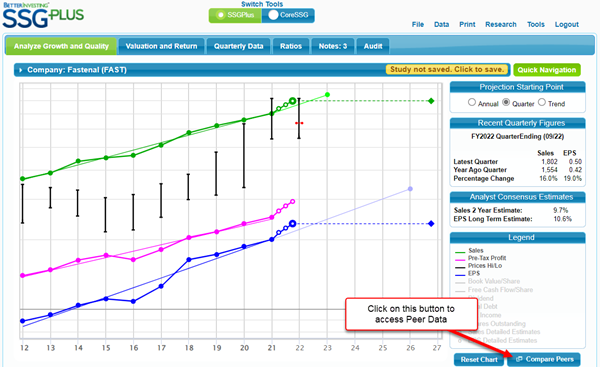The height and width of the screenshot is (367, 600).
Task: Click Study not saved to save
Action: [x=447, y=69]
